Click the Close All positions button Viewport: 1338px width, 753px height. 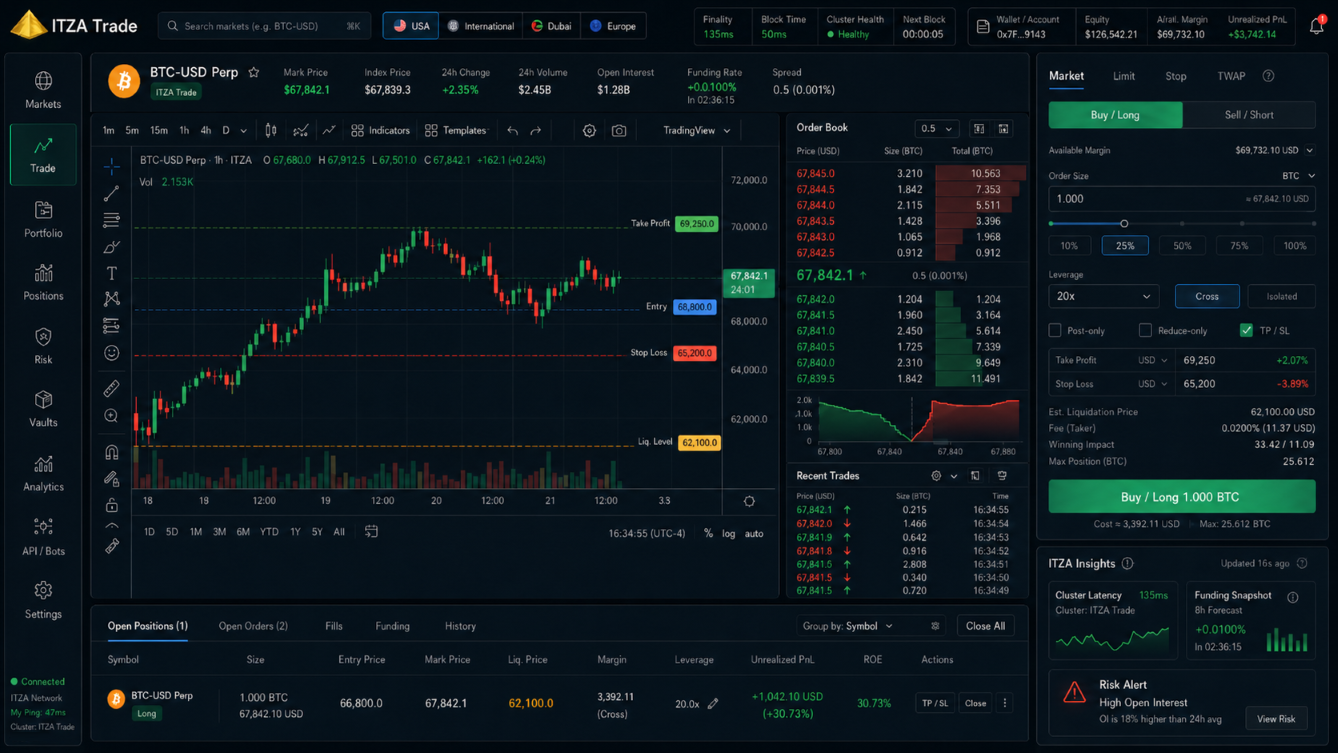pos(985,626)
